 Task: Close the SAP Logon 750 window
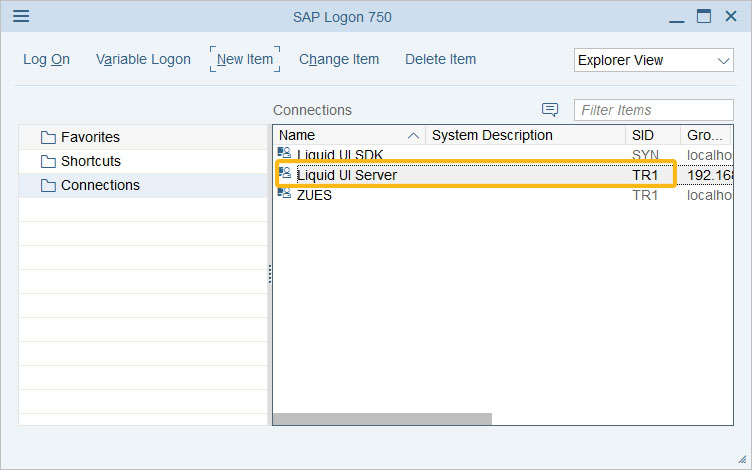731,16
